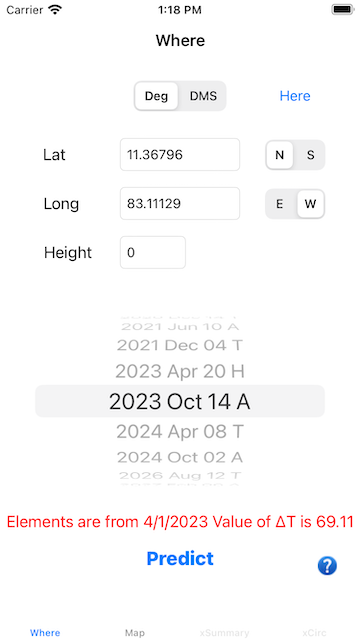Choose N for latitude hemisphere
The width and height of the screenshot is (360, 640).
click(280, 155)
